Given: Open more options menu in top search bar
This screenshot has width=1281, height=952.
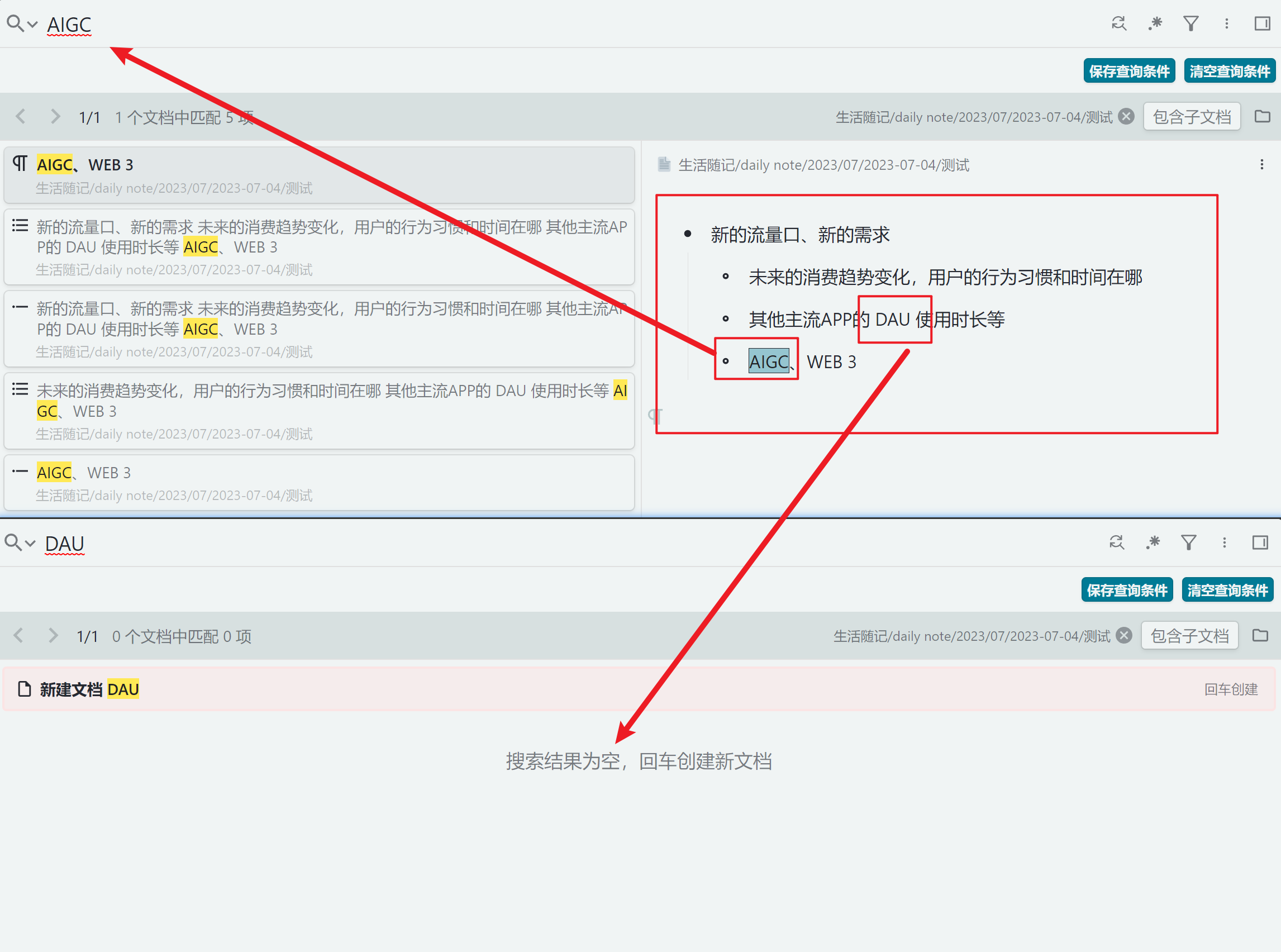Looking at the screenshot, I should pos(1226,23).
